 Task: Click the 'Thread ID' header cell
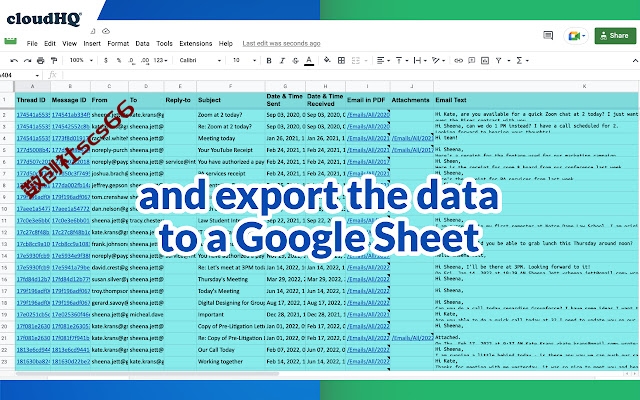pos(32,100)
